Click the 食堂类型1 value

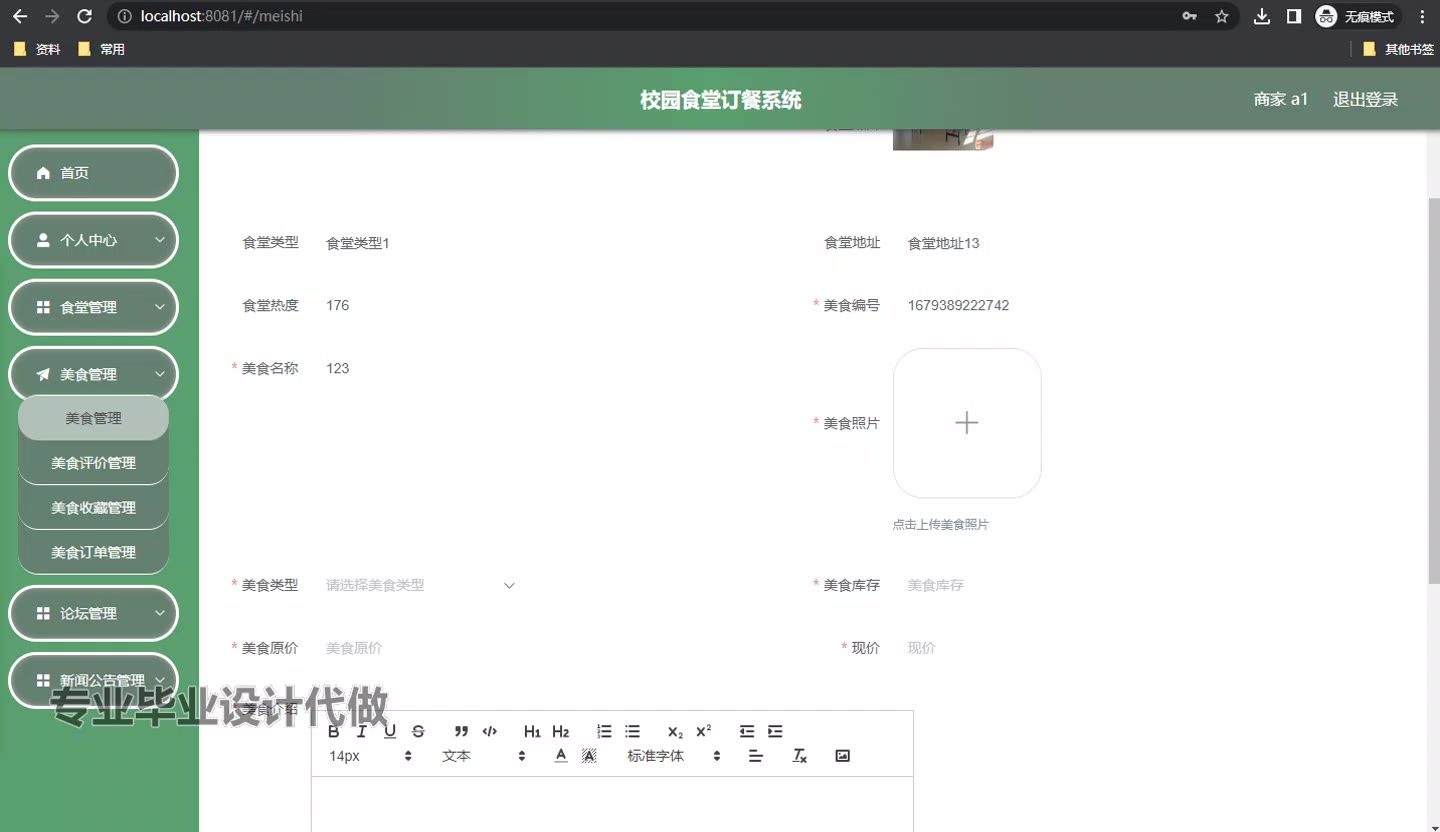[x=358, y=243]
